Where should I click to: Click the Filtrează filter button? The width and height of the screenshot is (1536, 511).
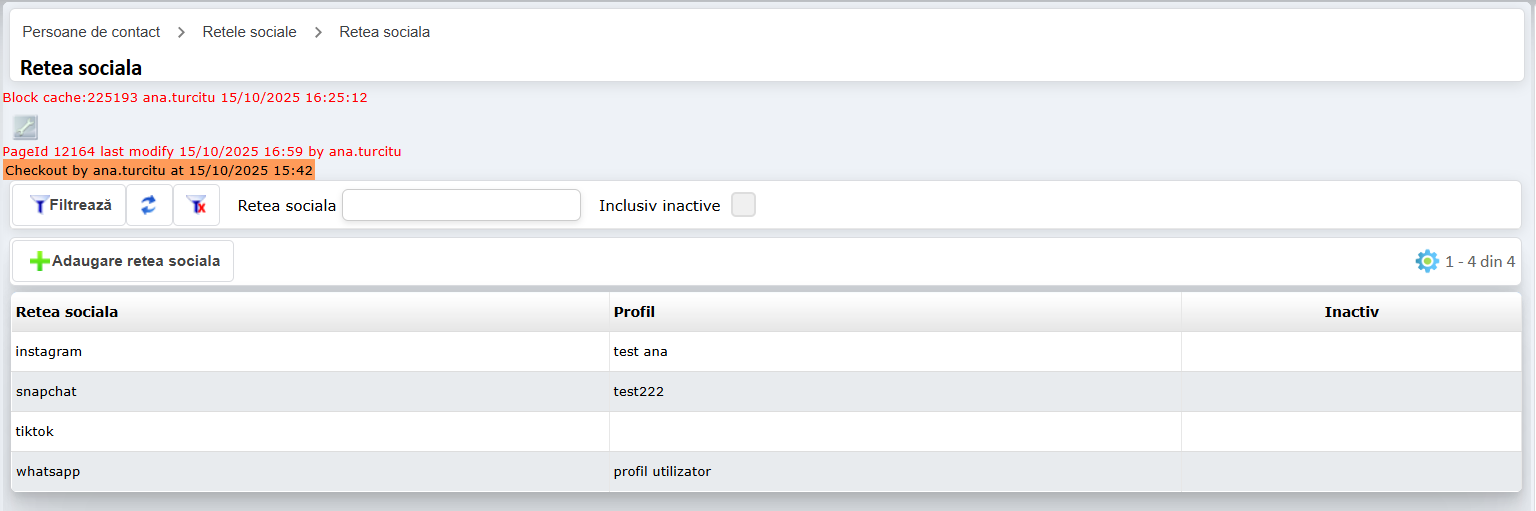pyautogui.click(x=69, y=205)
